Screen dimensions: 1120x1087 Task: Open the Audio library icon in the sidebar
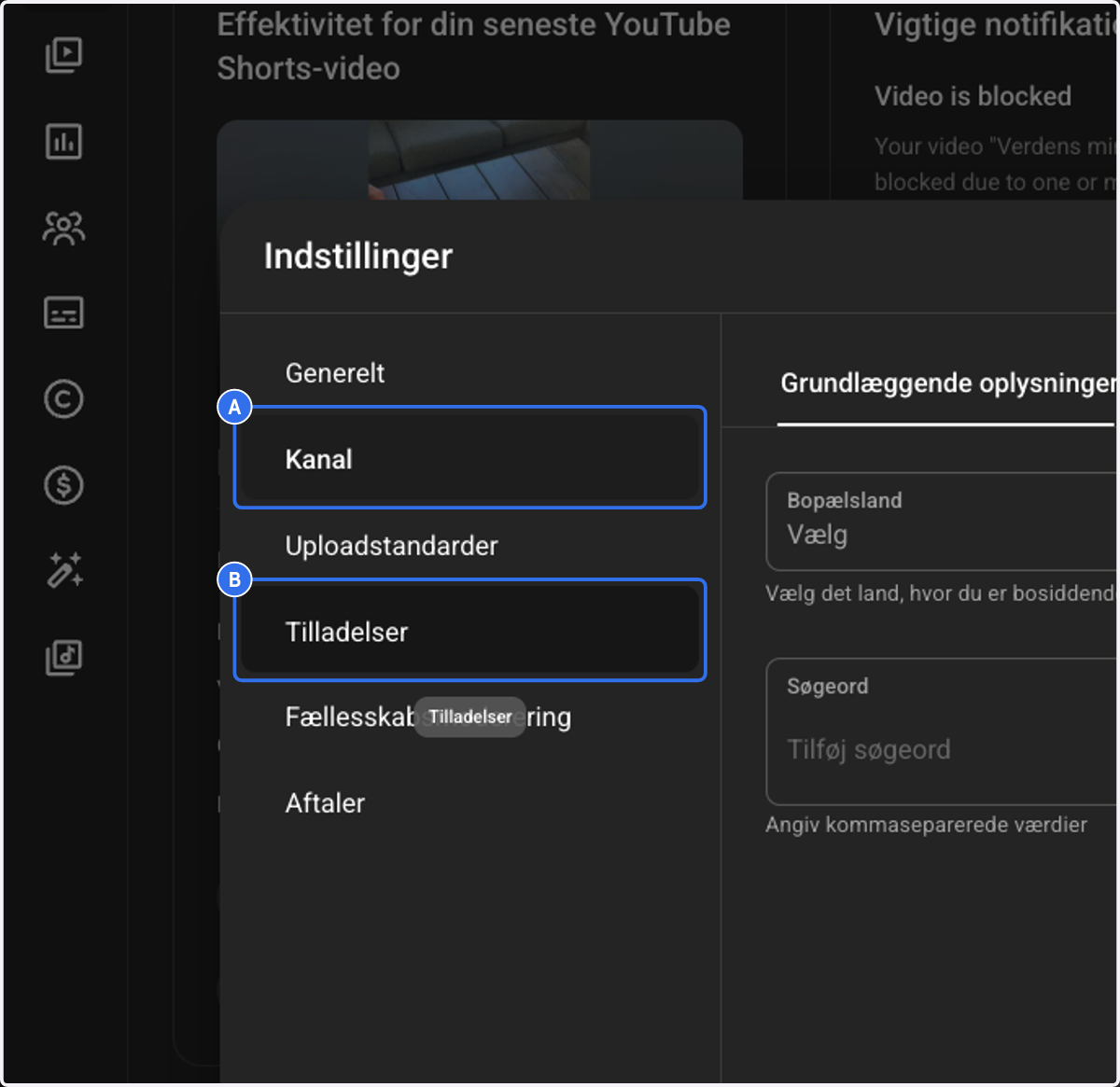[63, 657]
